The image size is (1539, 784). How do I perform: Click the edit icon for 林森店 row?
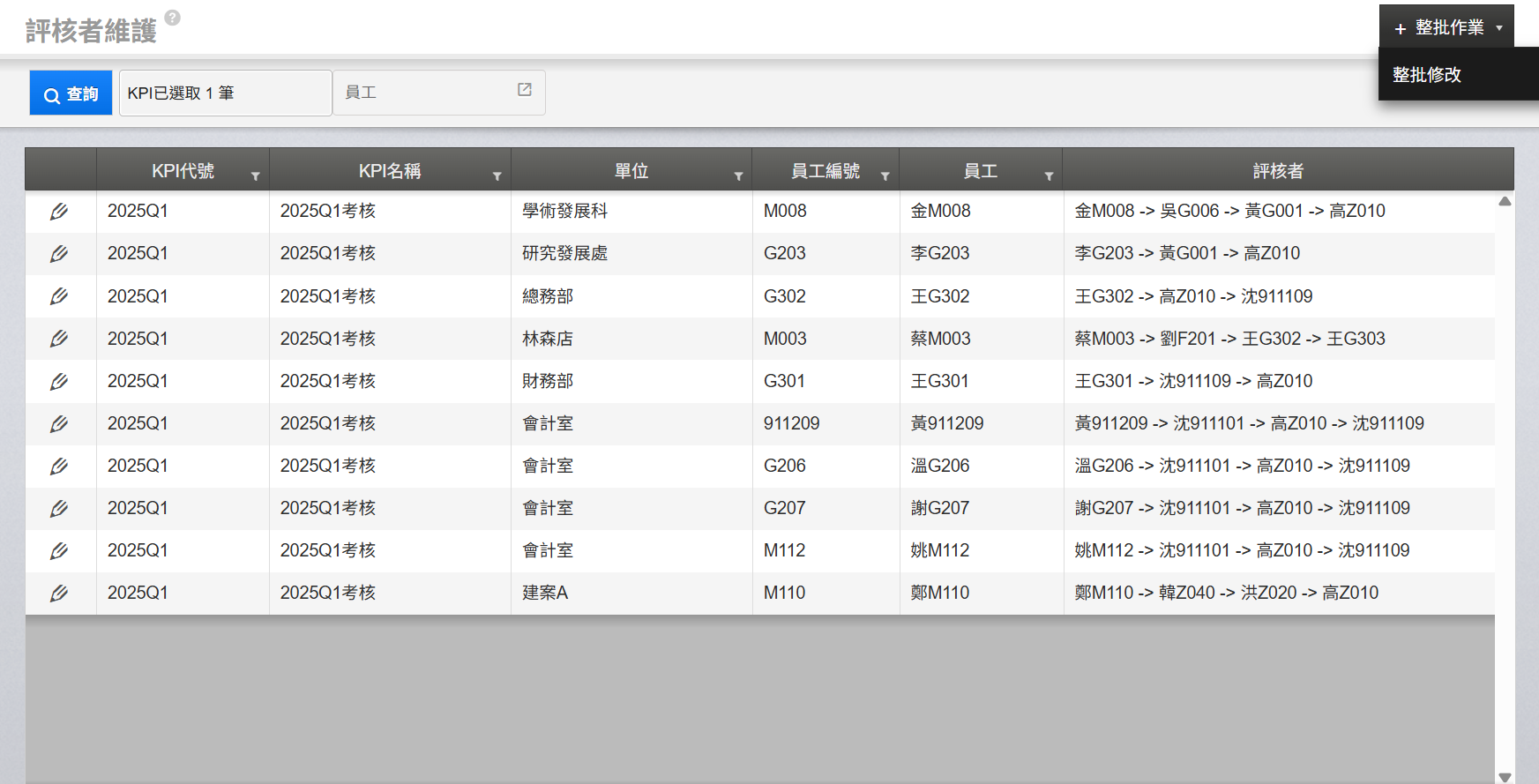click(x=59, y=339)
